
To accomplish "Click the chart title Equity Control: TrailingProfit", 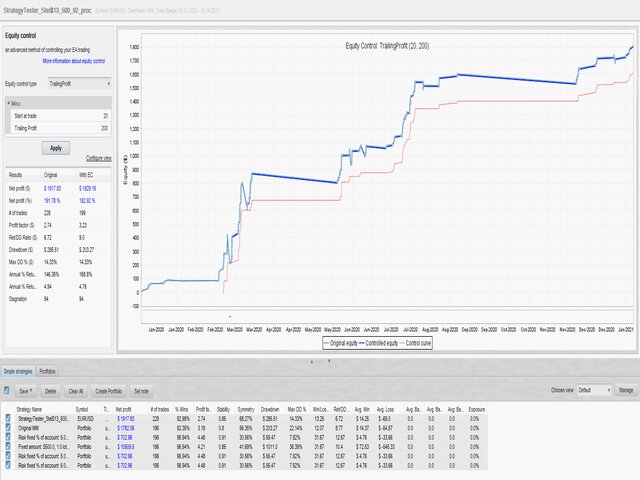I will point(387,46).
